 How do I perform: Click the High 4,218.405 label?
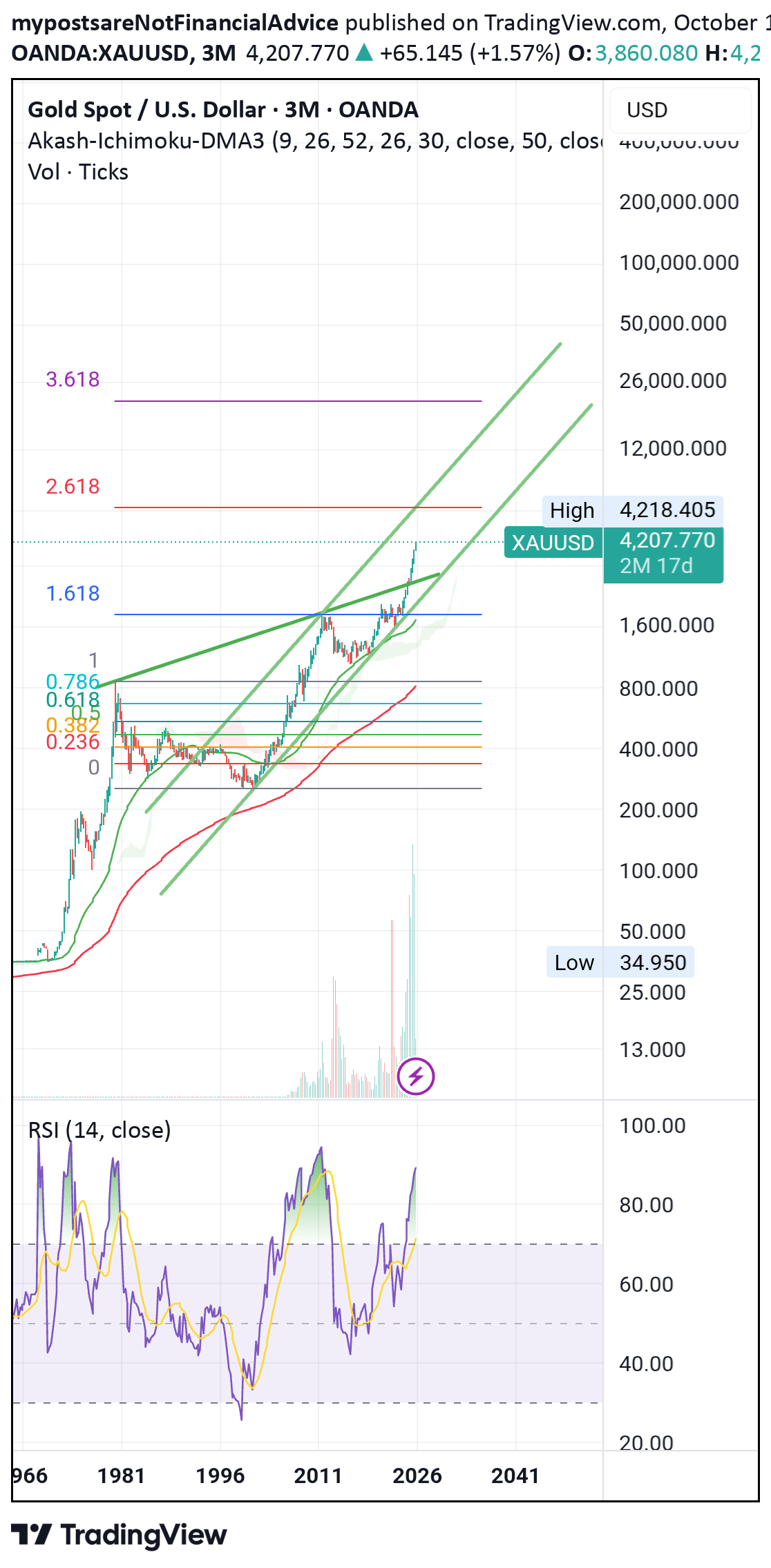[632, 510]
